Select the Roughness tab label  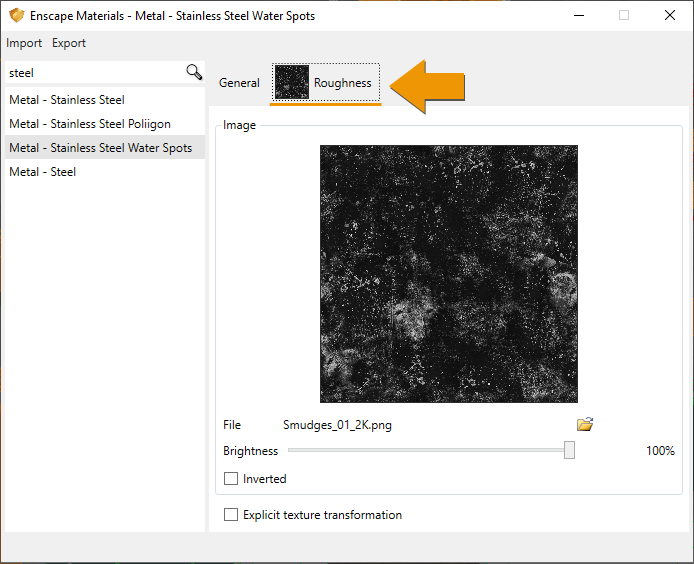pyautogui.click(x=343, y=83)
